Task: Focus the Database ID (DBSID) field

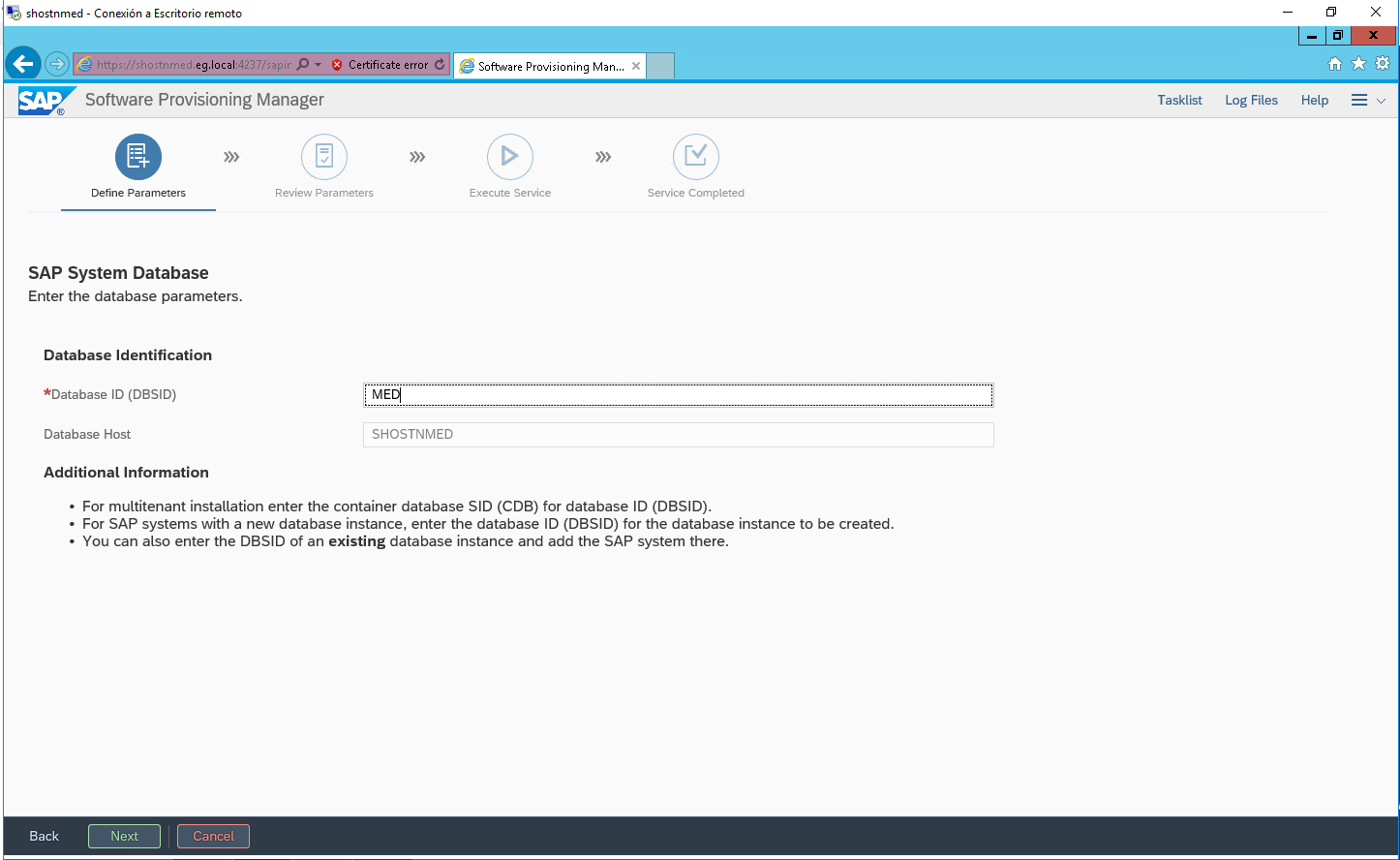Action: click(x=678, y=395)
